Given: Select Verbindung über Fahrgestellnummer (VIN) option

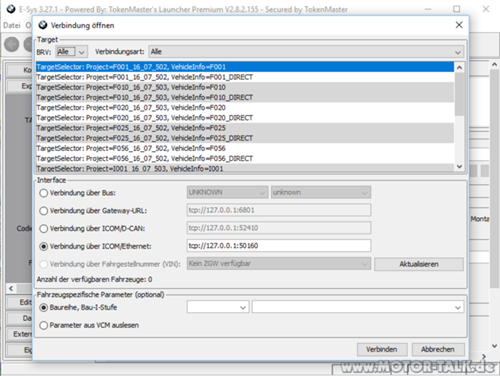Looking at the screenshot, I should point(44,264).
